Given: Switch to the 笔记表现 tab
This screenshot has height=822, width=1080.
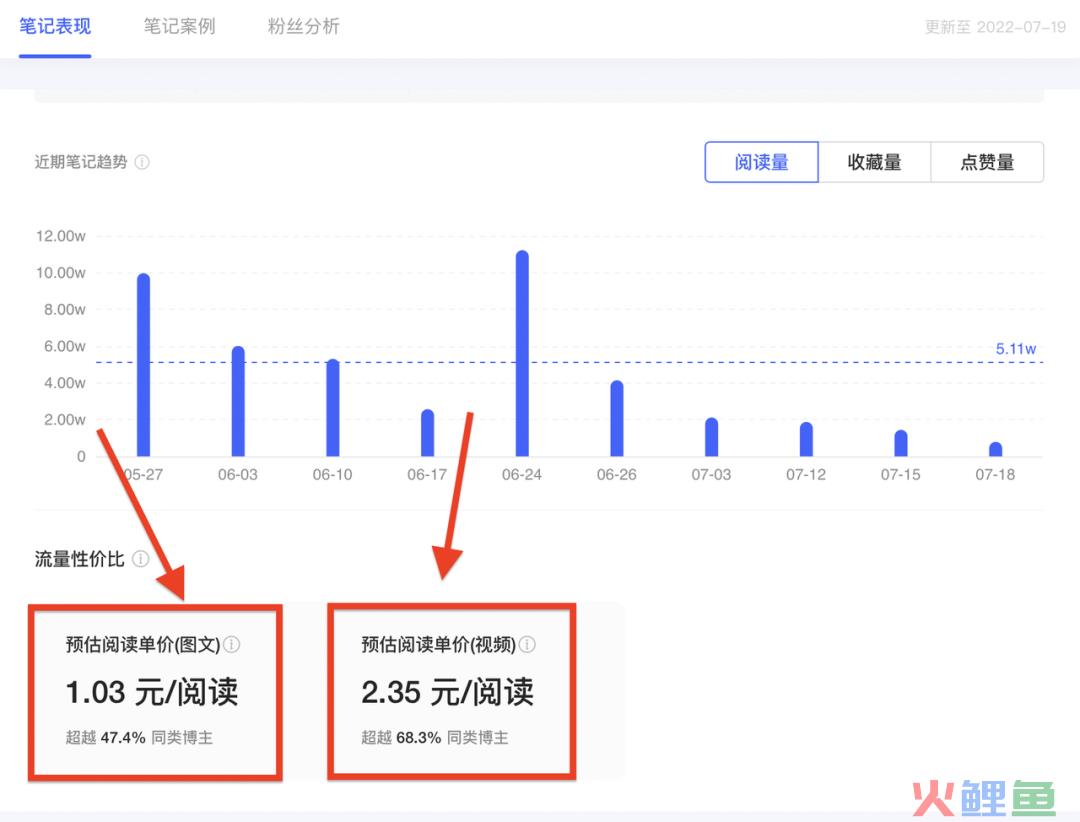Looking at the screenshot, I should click(x=55, y=27).
